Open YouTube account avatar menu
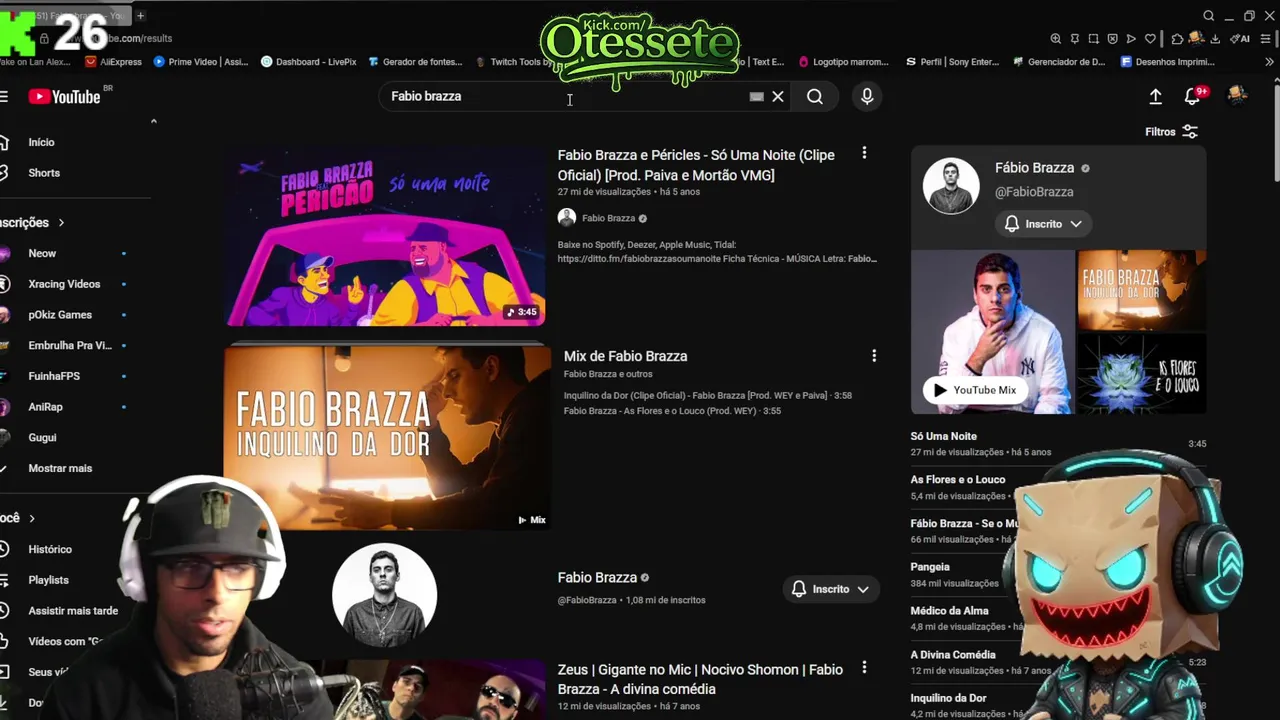1280x720 pixels. tap(1238, 96)
